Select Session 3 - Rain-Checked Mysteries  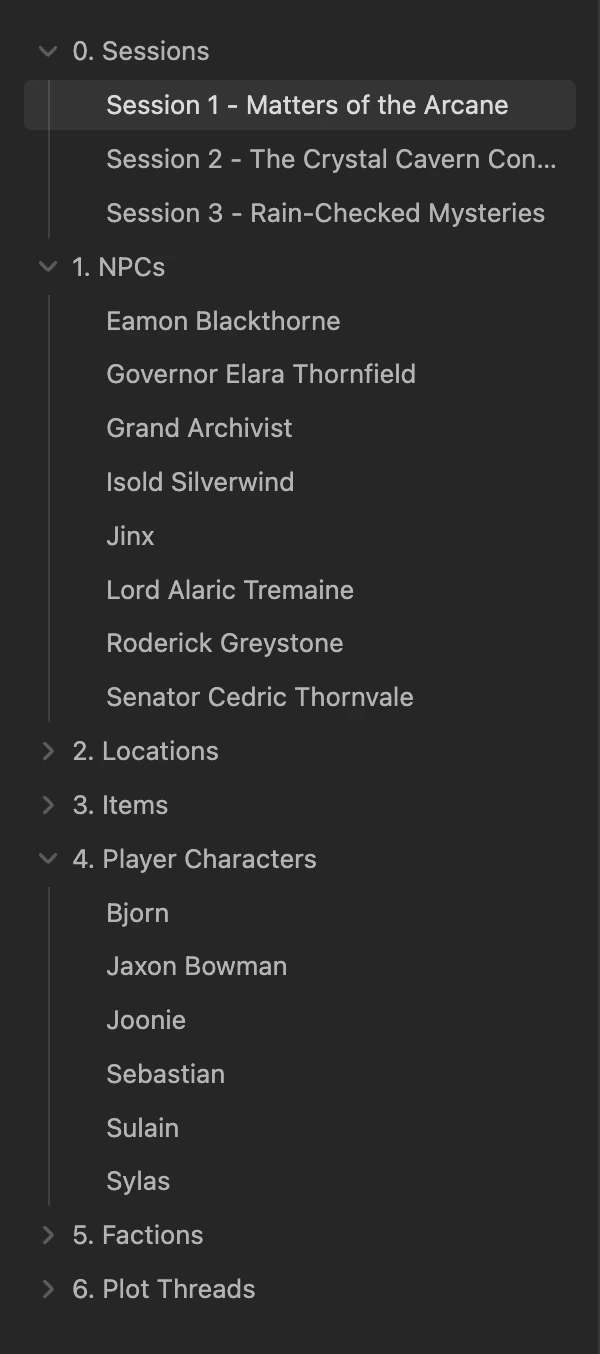[325, 213]
